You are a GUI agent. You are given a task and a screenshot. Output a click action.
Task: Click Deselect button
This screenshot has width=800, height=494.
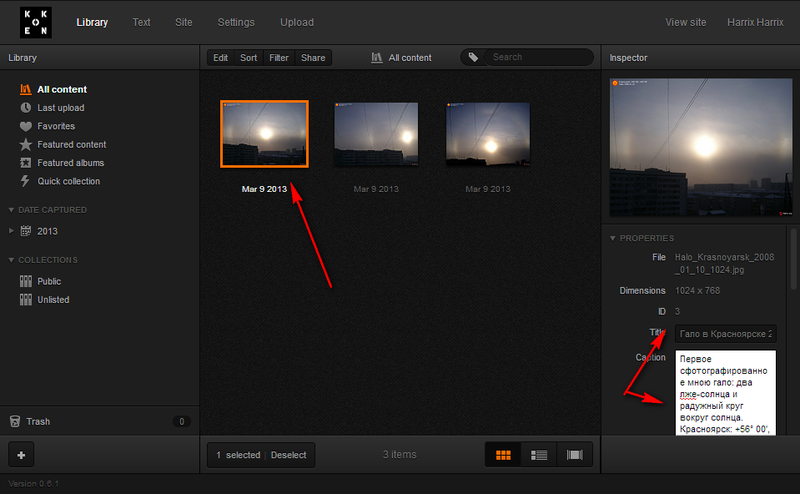click(288, 455)
